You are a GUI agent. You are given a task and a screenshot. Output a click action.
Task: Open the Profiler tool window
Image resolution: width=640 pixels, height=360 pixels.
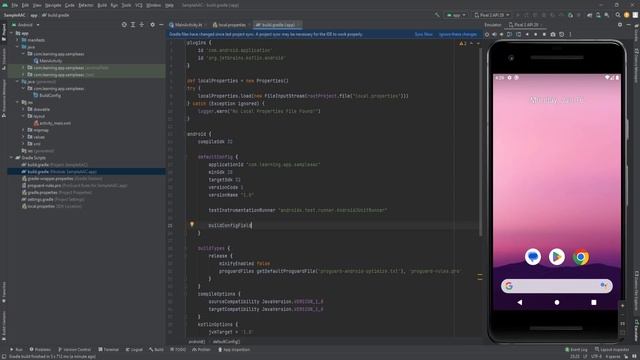201,350
